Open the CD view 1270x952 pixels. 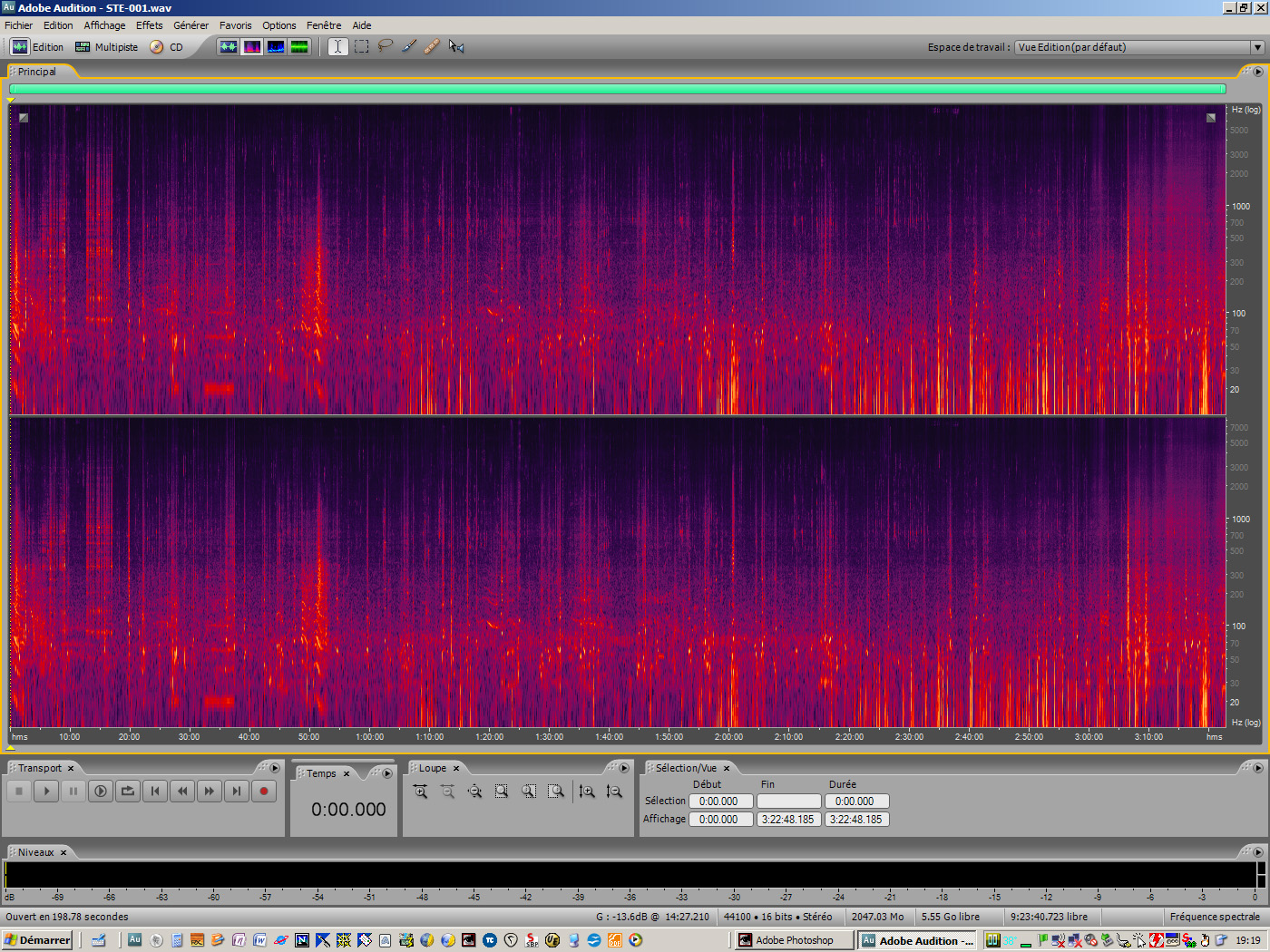point(175,46)
